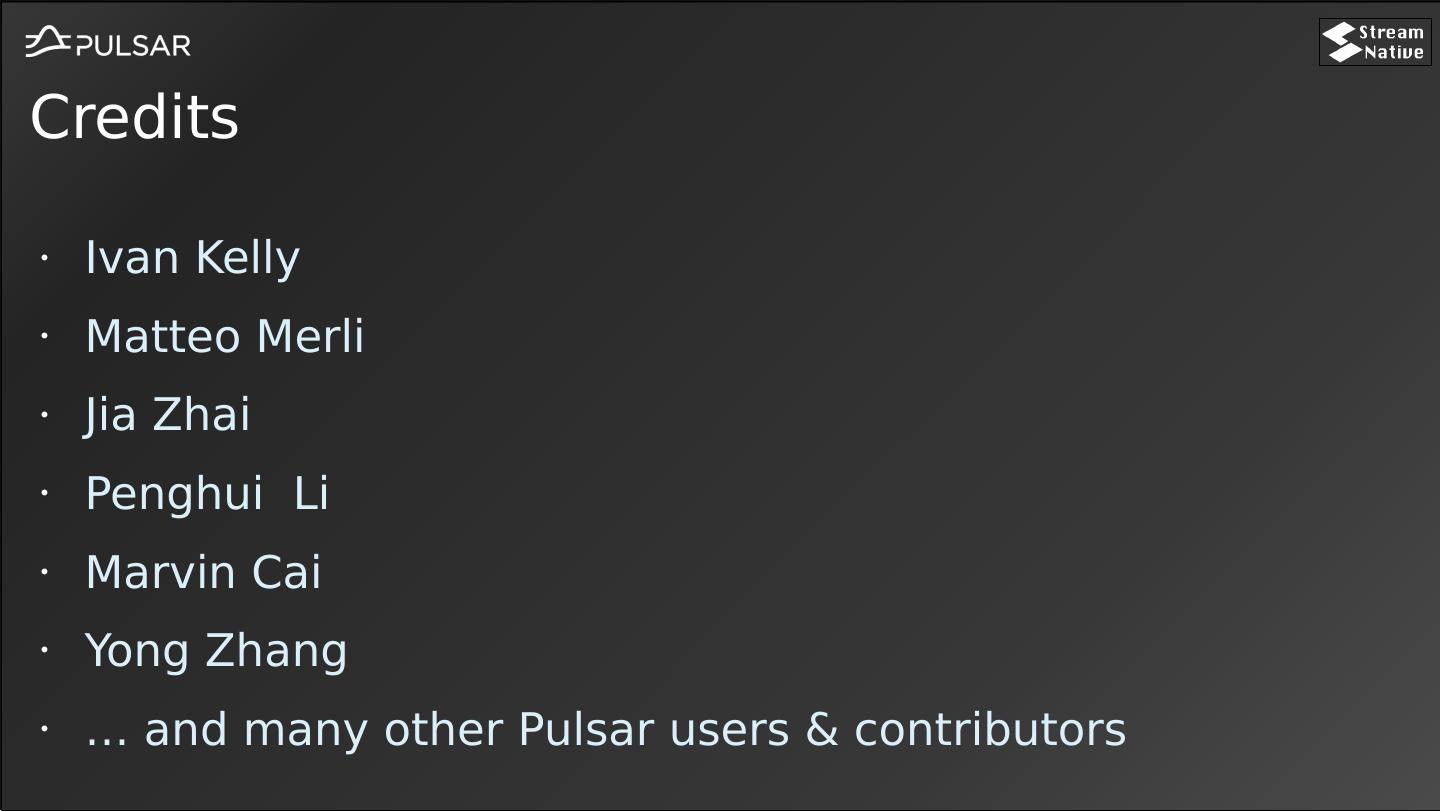
Task: Click the StreamNative logo icon
Action: (x=1340, y=42)
